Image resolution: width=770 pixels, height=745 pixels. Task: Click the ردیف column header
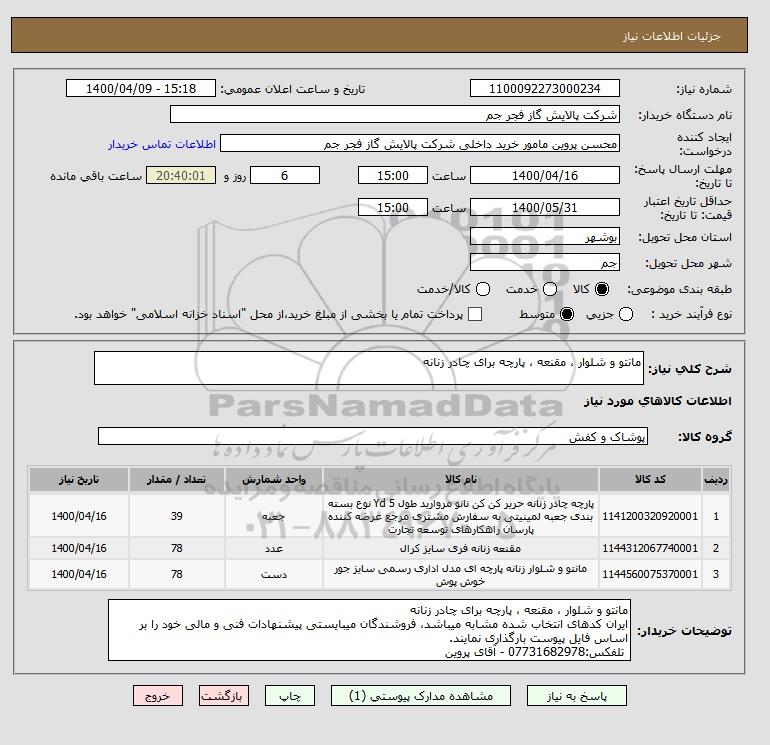click(716, 479)
